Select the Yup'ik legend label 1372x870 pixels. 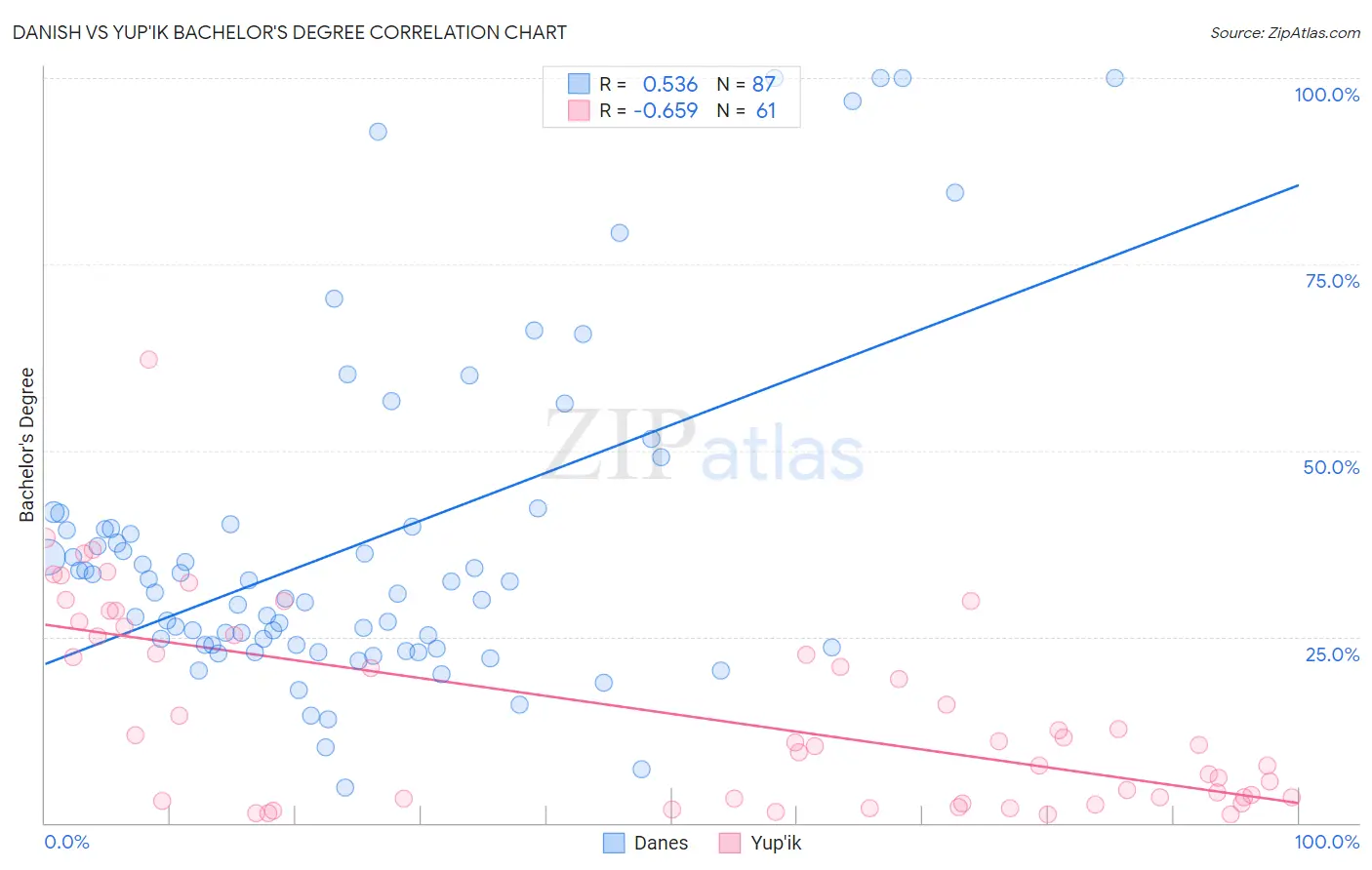pos(776,843)
